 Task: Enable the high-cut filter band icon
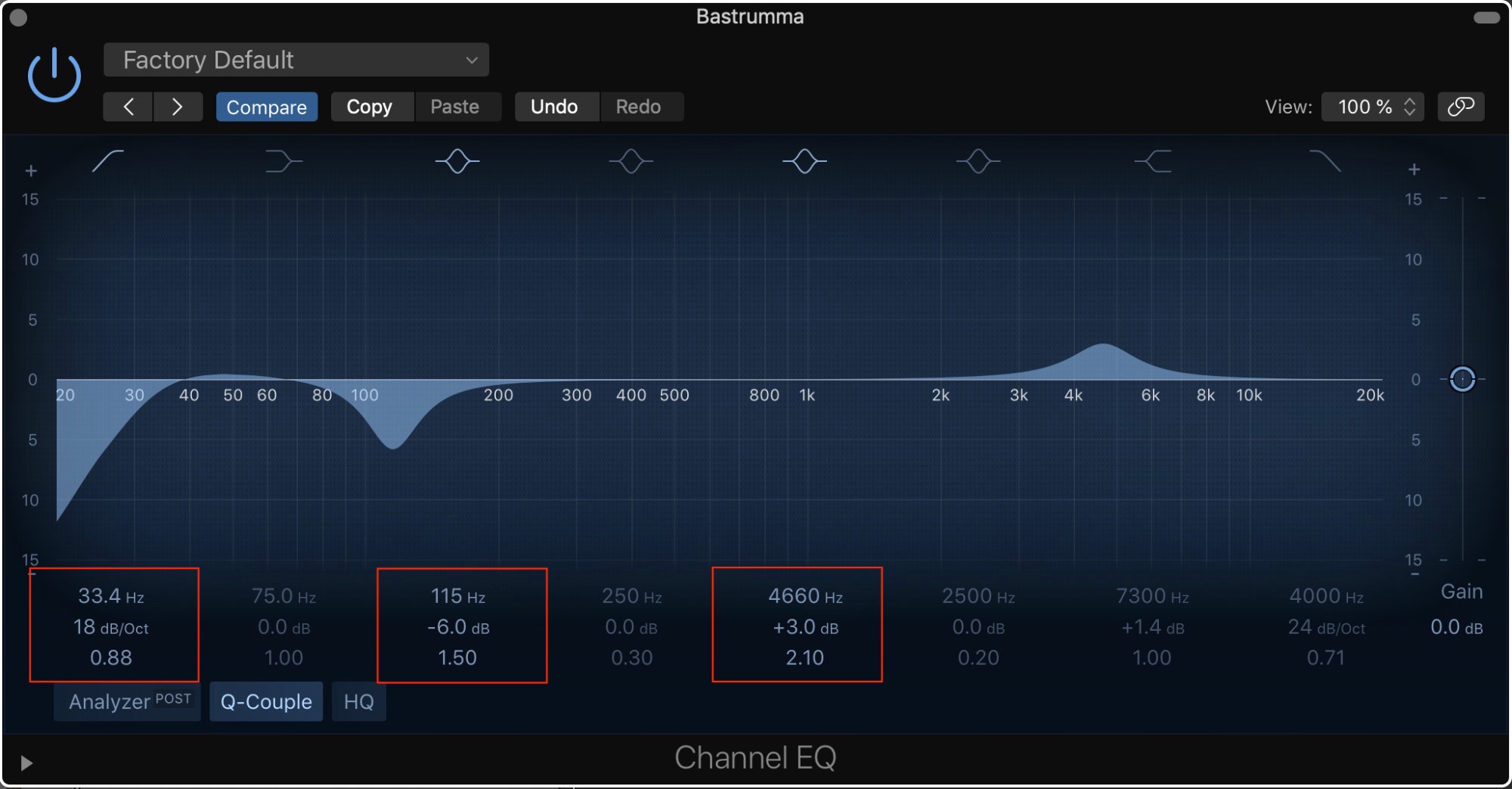[1325, 161]
